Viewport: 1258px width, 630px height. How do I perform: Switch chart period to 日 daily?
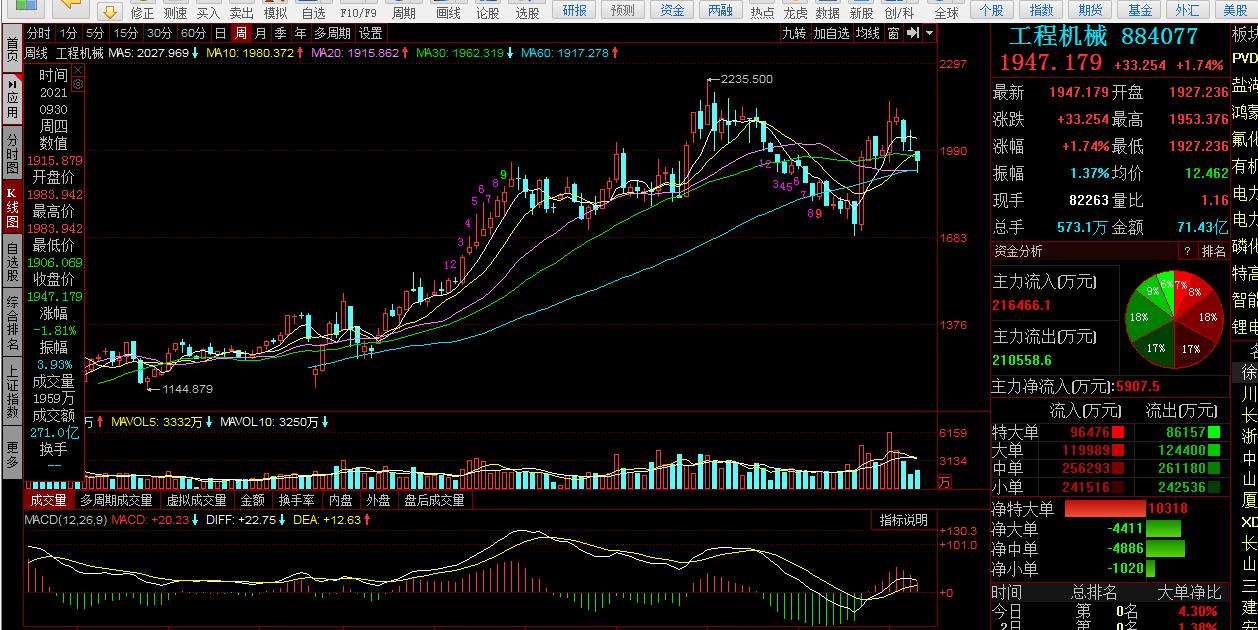pos(220,33)
